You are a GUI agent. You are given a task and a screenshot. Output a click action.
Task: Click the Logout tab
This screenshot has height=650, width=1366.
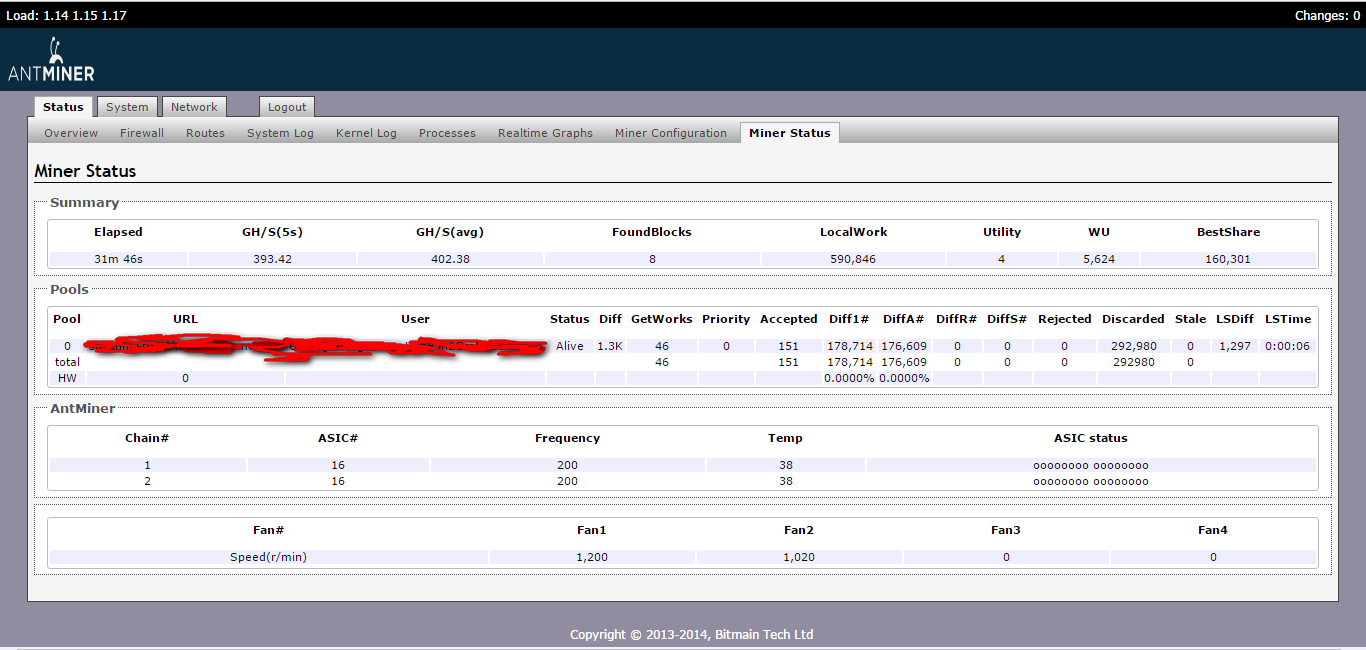point(287,107)
